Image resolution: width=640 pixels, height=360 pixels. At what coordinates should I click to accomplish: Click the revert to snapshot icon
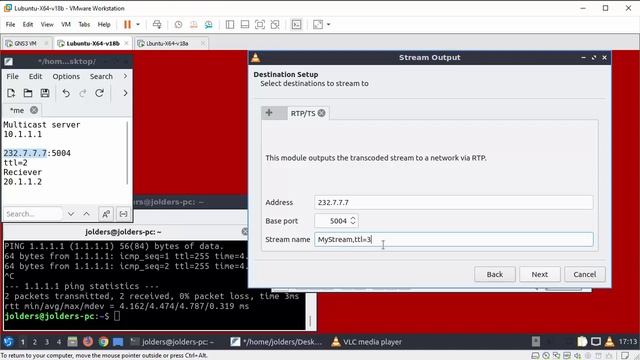point(193,24)
